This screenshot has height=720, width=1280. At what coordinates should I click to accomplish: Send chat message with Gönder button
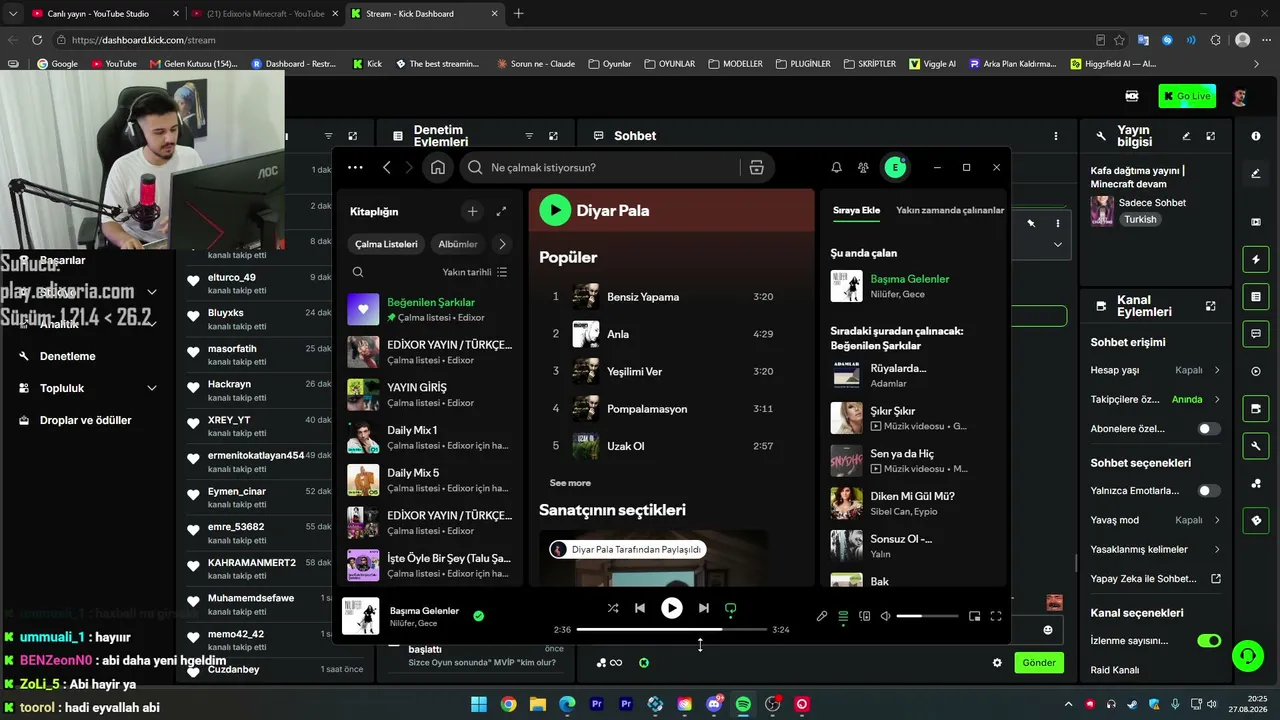pos(1039,662)
